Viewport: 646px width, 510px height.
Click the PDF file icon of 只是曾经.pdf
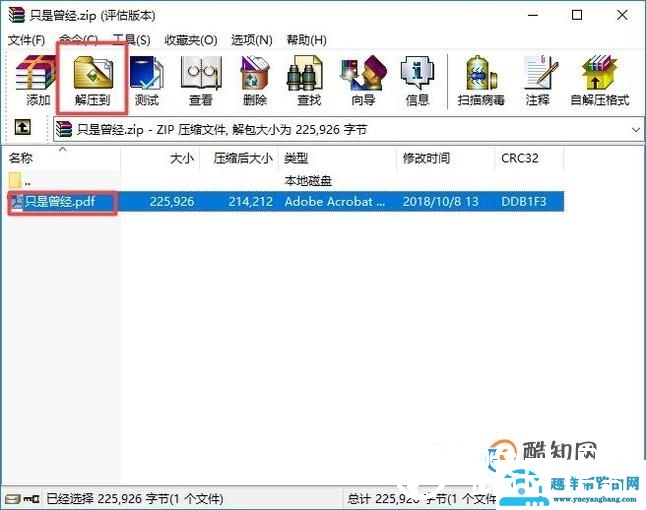point(17,201)
